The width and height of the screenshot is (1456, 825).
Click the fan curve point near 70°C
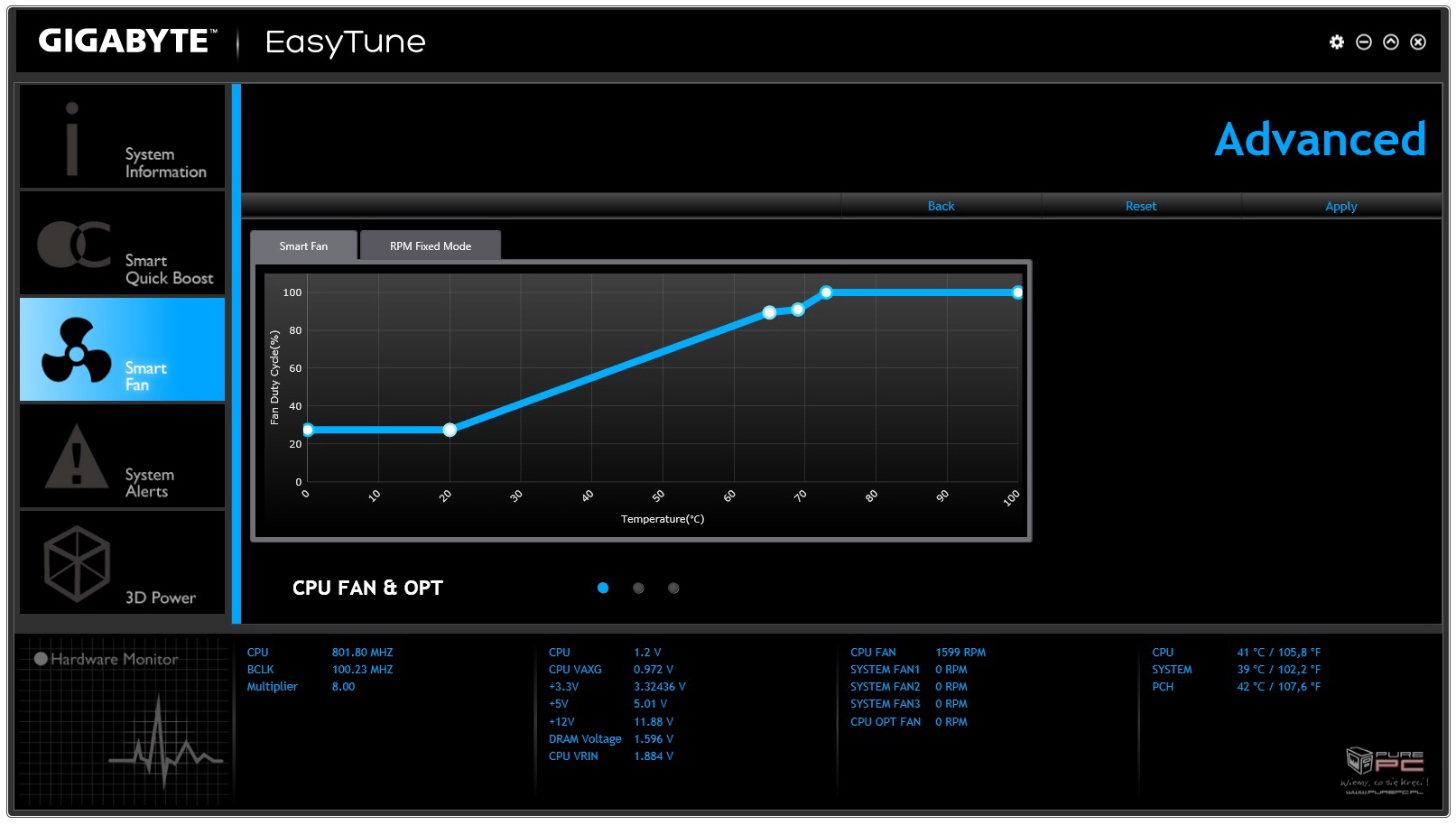[x=798, y=310]
